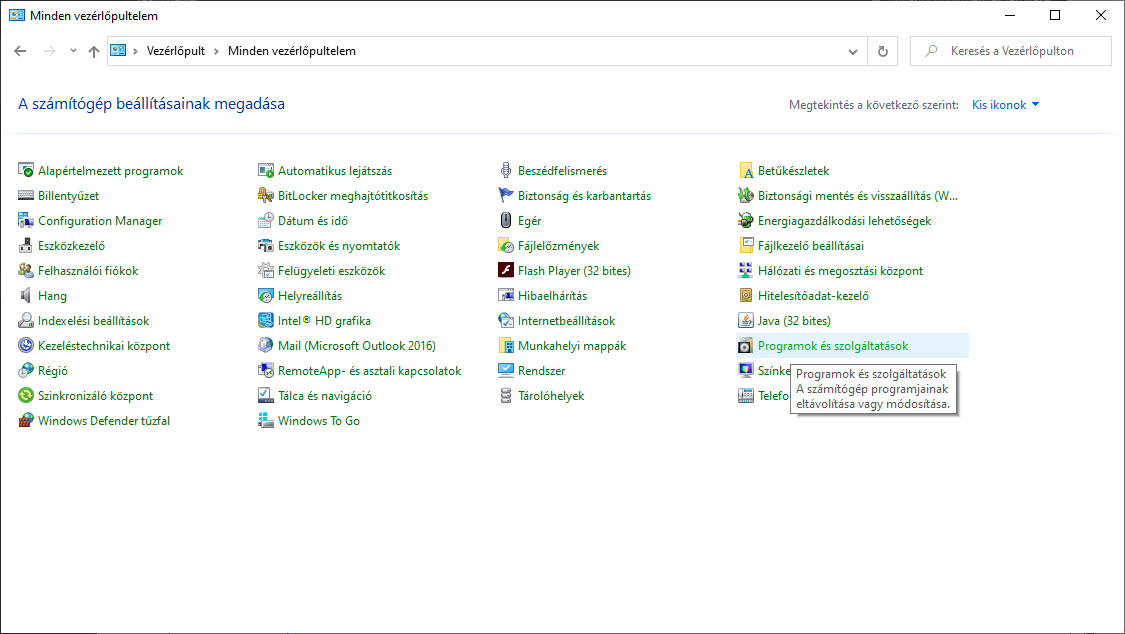
Task: Open Windows Defender tűzfal icon
Action: 26,421
